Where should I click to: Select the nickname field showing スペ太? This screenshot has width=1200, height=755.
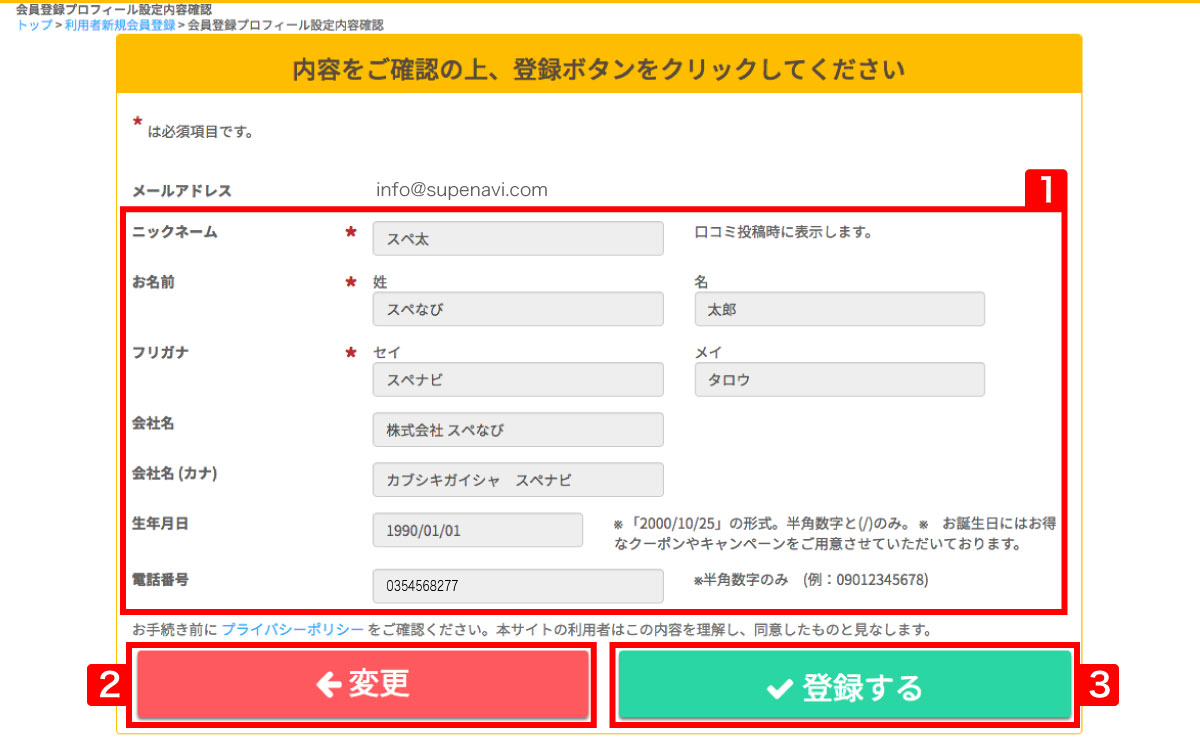pyautogui.click(x=517, y=238)
